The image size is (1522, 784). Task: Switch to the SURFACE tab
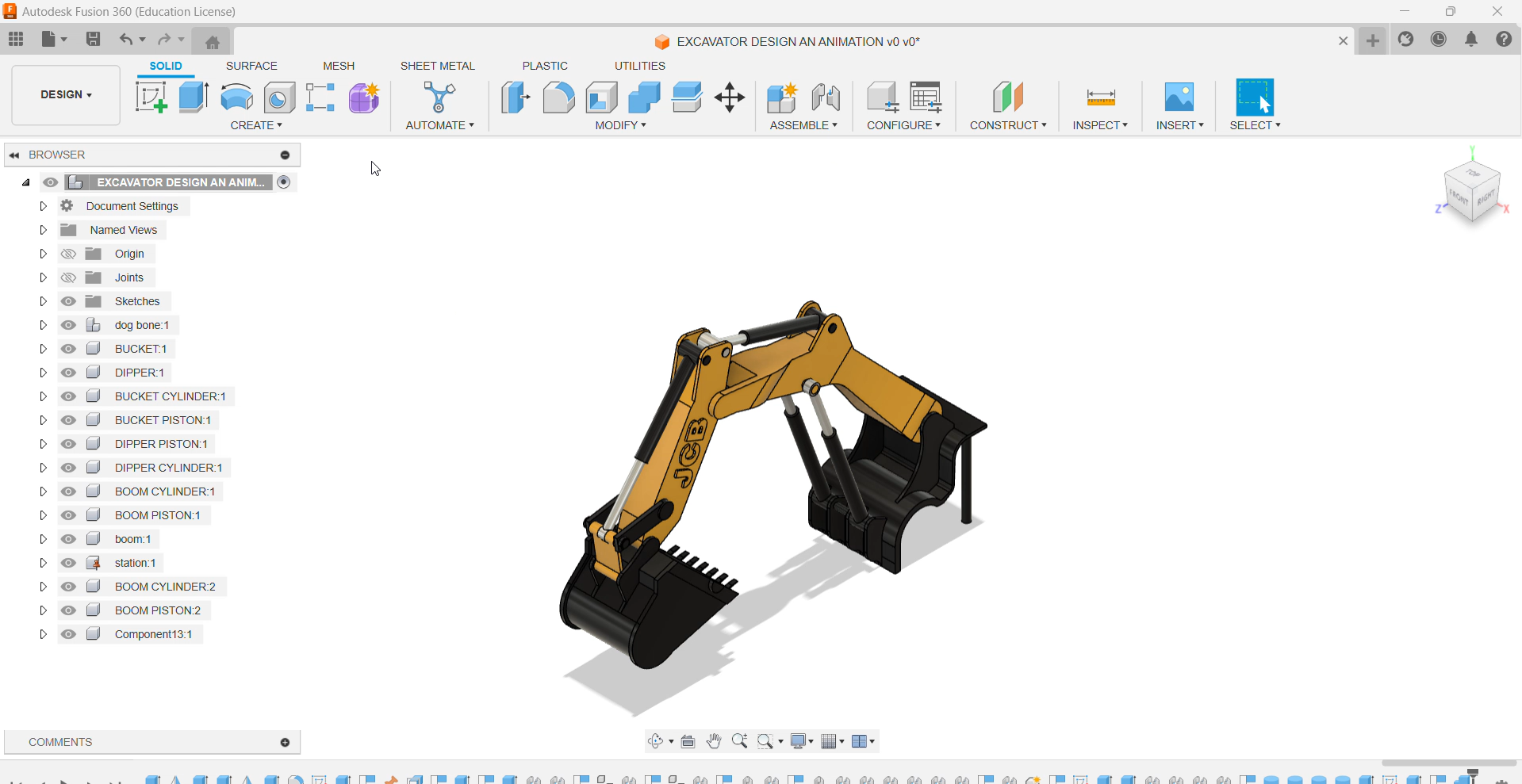click(x=251, y=66)
